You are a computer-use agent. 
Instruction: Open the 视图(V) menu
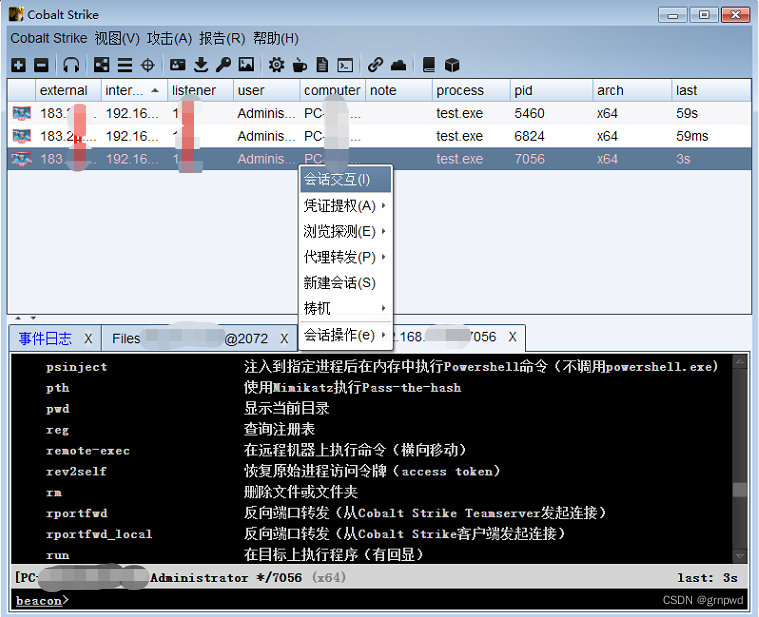click(x=117, y=38)
